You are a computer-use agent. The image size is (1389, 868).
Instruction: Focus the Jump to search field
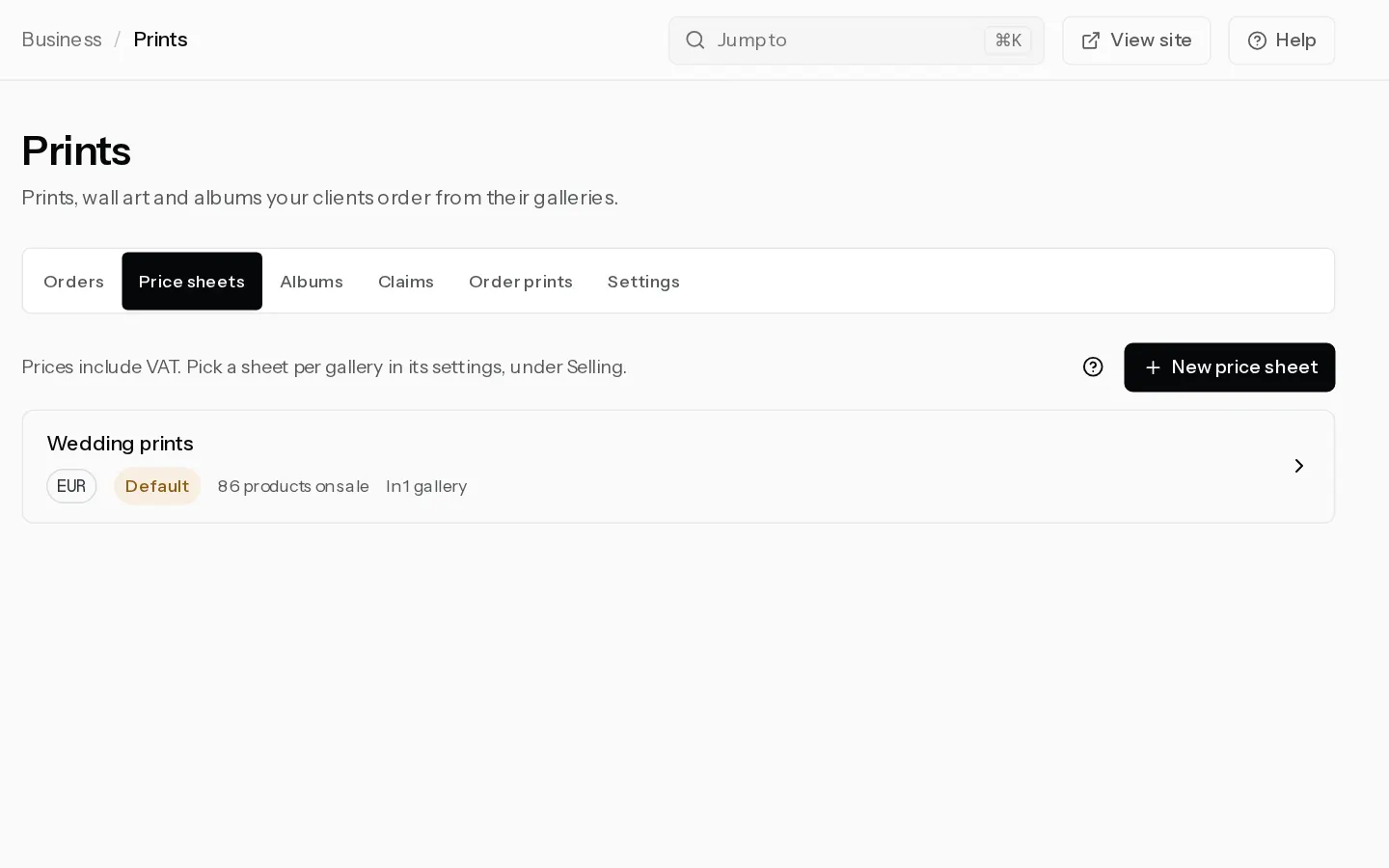(857, 41)
